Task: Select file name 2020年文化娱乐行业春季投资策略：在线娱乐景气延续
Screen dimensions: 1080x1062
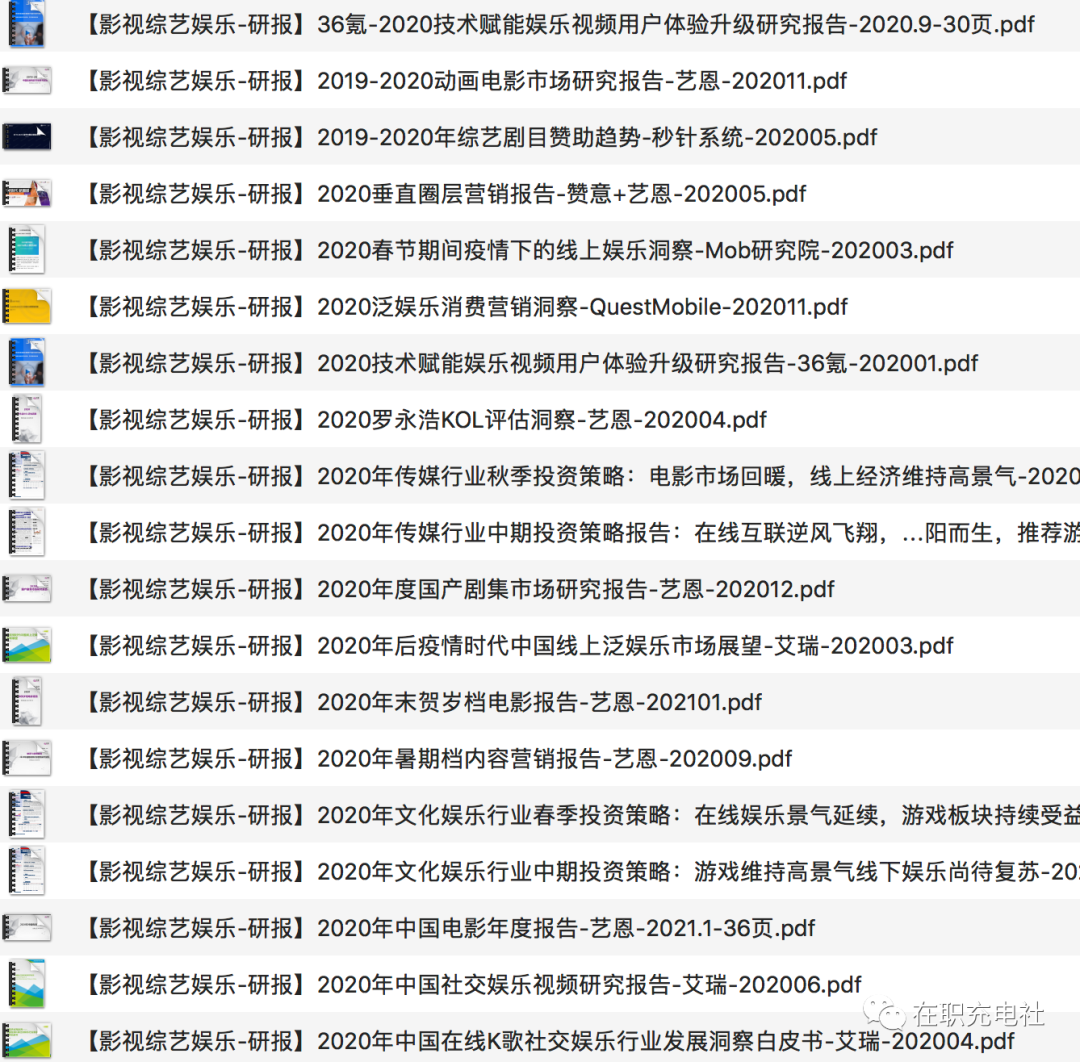Action: pos(581,815)
